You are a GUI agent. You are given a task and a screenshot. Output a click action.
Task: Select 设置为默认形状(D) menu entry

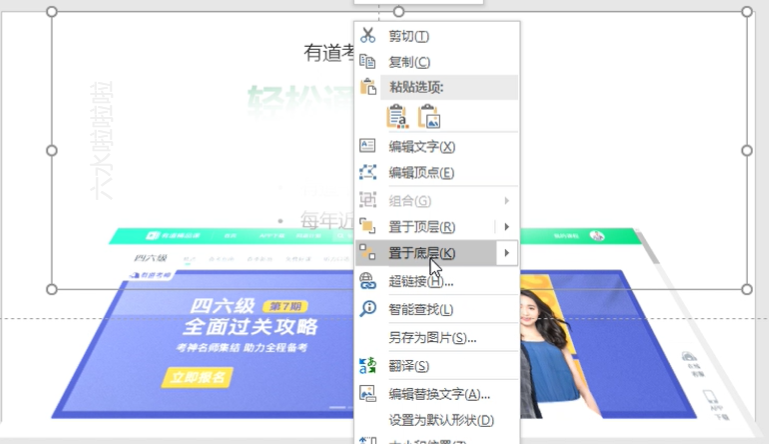pos(436,420)
